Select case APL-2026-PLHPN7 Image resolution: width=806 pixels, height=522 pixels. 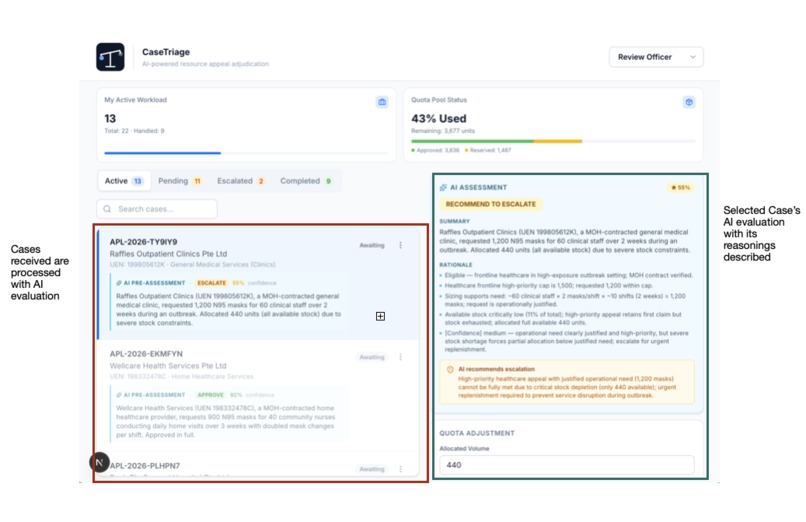tap(258, 466)
